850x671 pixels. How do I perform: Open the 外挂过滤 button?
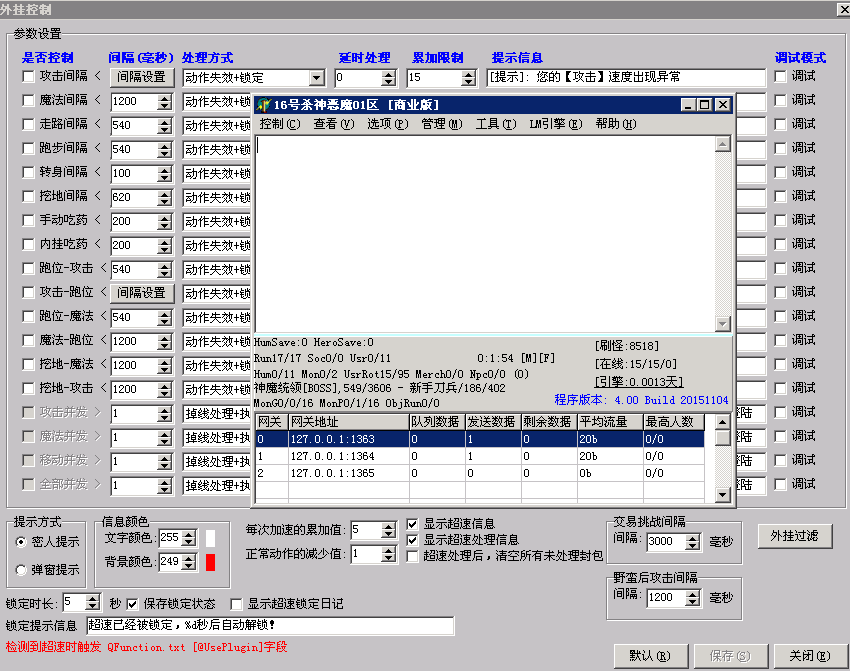click(794, 536)
